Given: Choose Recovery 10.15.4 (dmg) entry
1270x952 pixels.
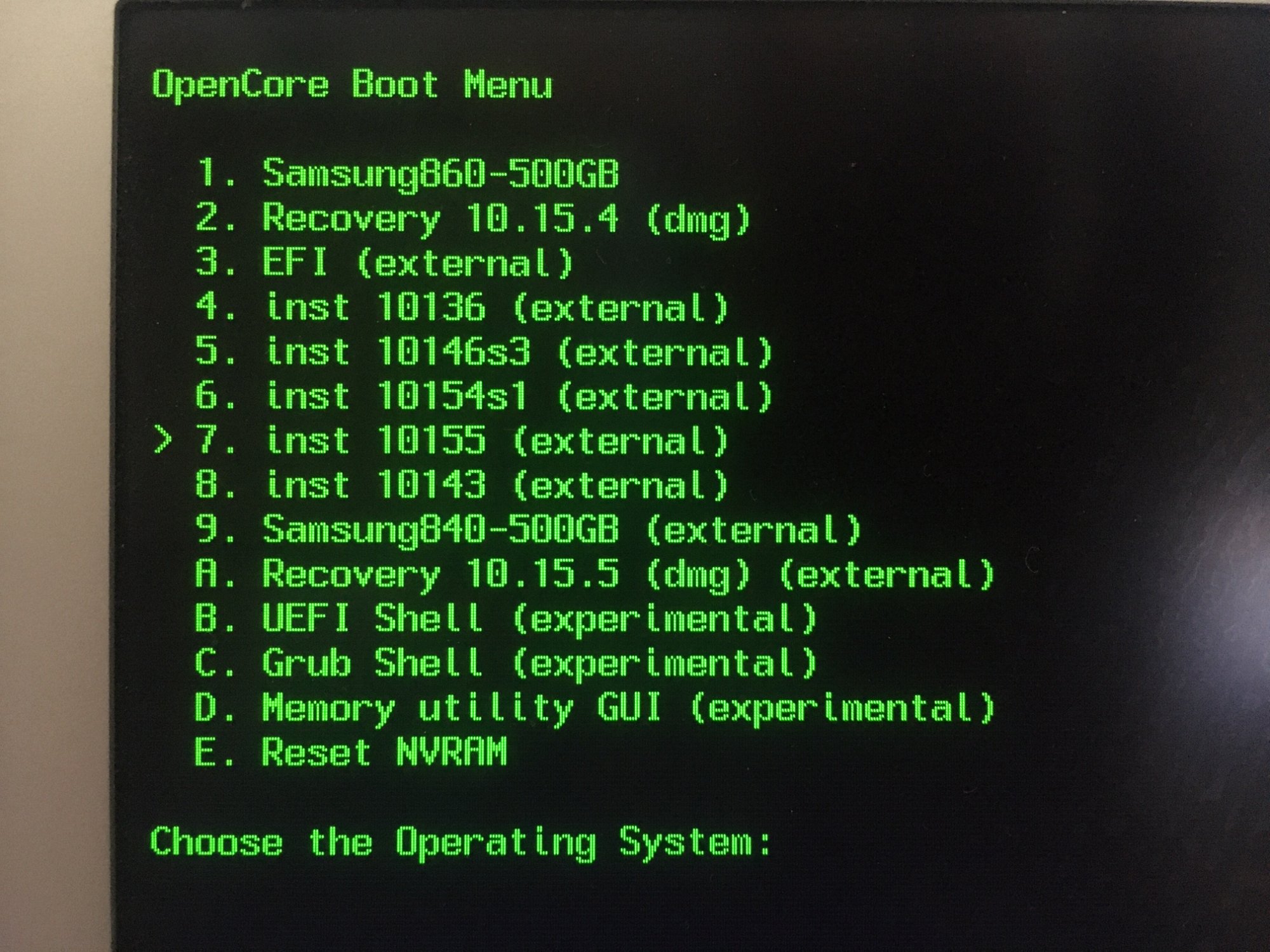Looking at the screenshot, I should (474, 218).
